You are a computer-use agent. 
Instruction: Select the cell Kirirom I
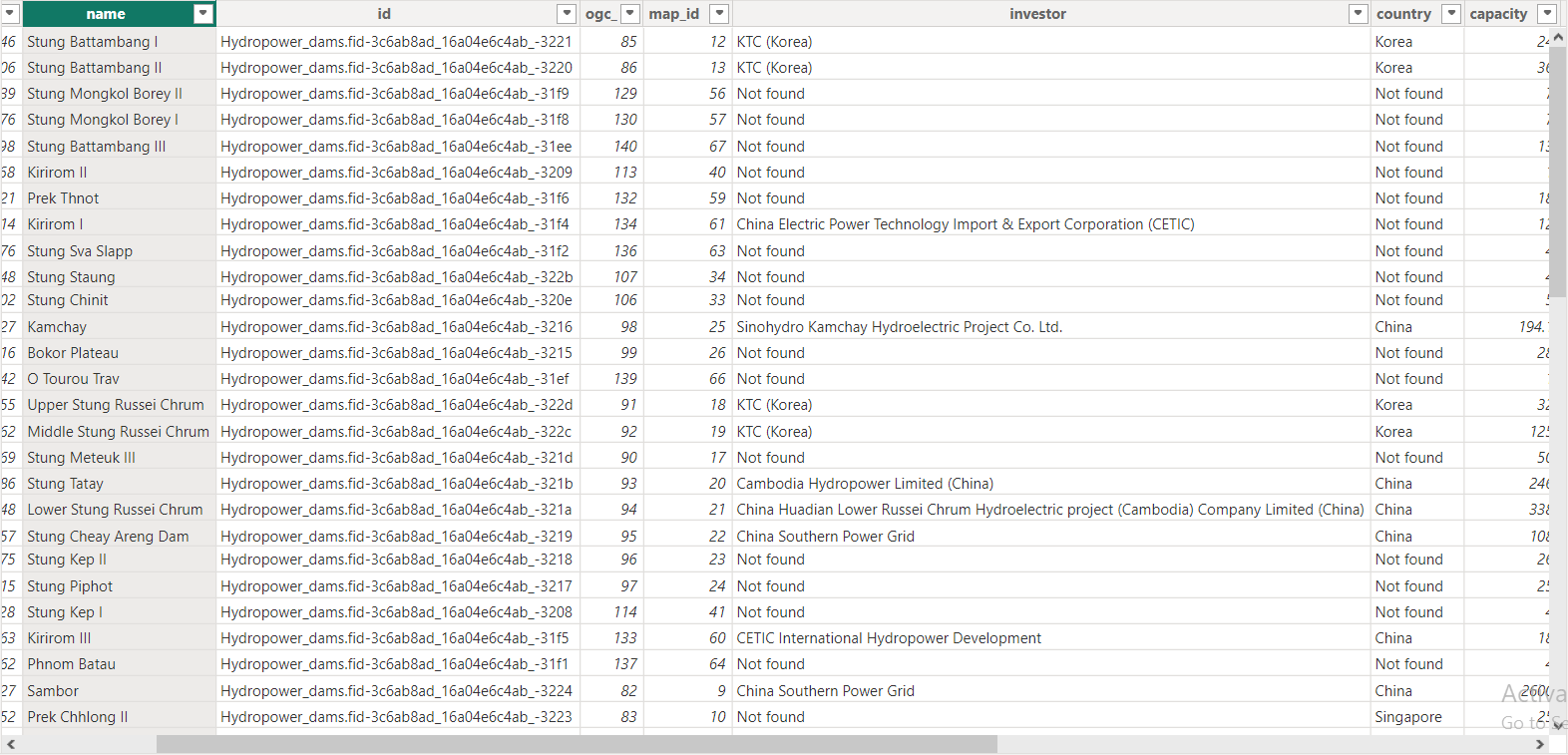[119, 224]
